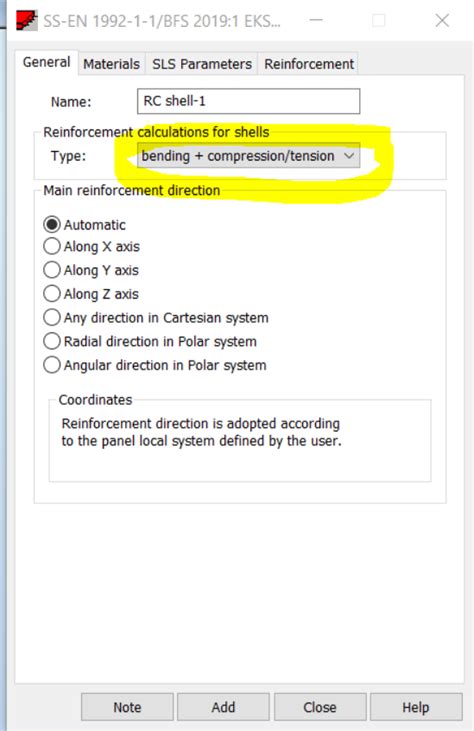
Task: Open the Note button
Action: (x=127, y=707)
